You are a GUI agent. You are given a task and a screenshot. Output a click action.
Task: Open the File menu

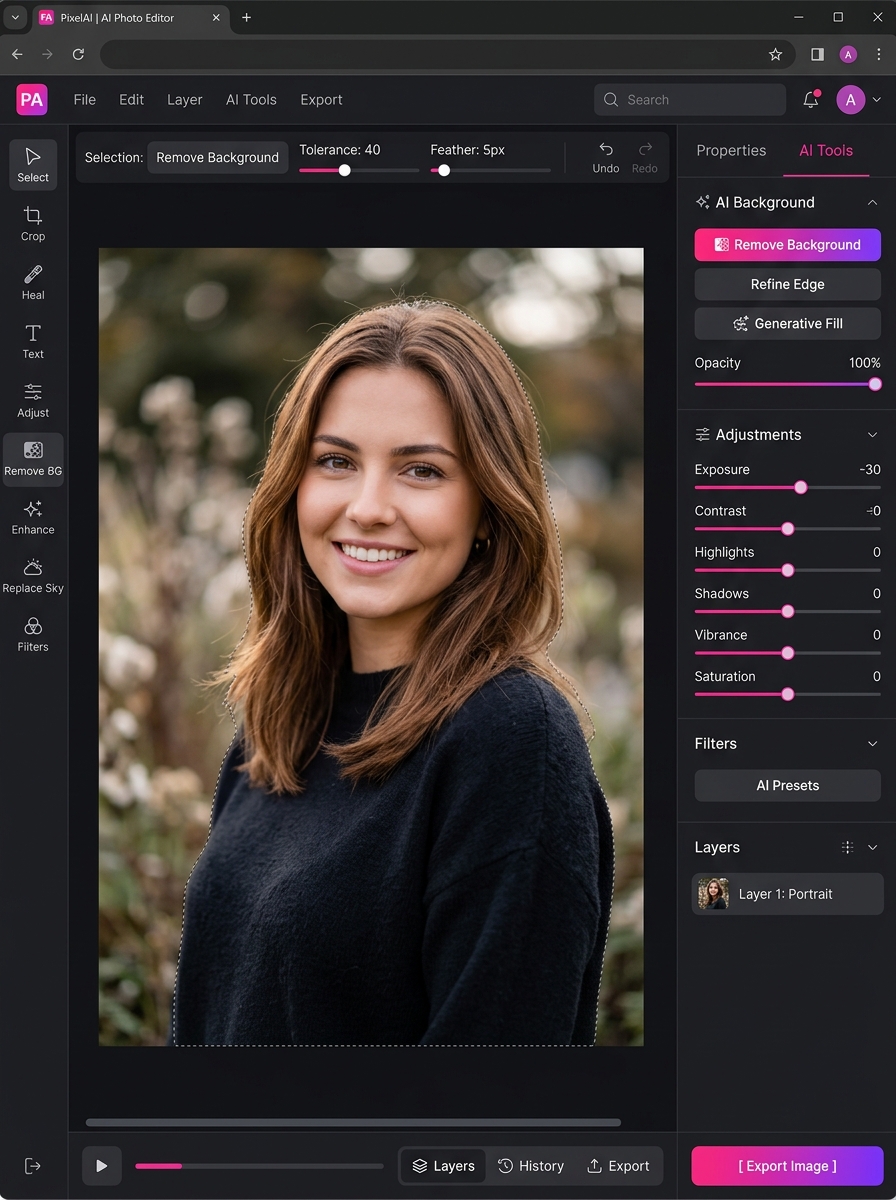(85, 99)
